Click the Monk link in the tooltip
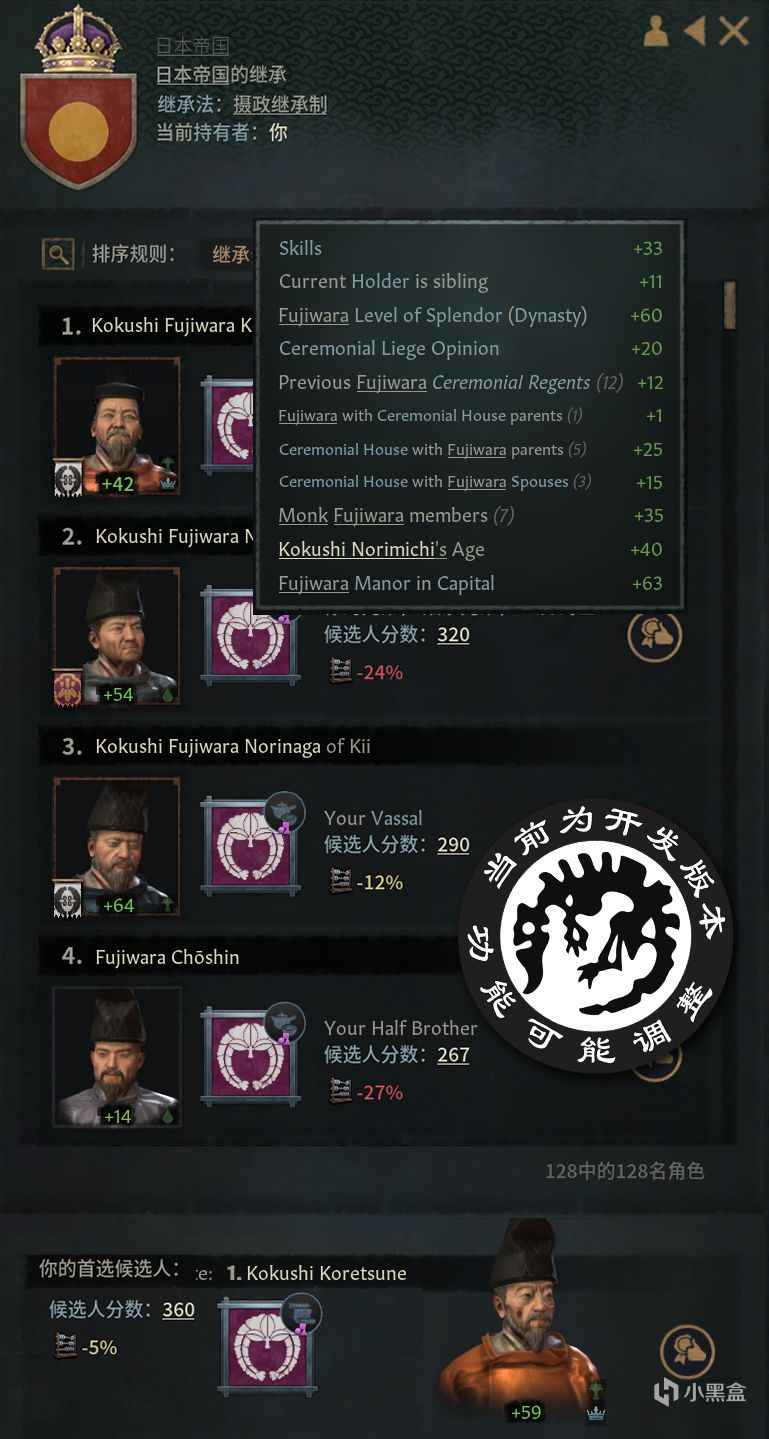This screenshot has height=1439, width=769. pyautogui.click(x=303, y=515)
